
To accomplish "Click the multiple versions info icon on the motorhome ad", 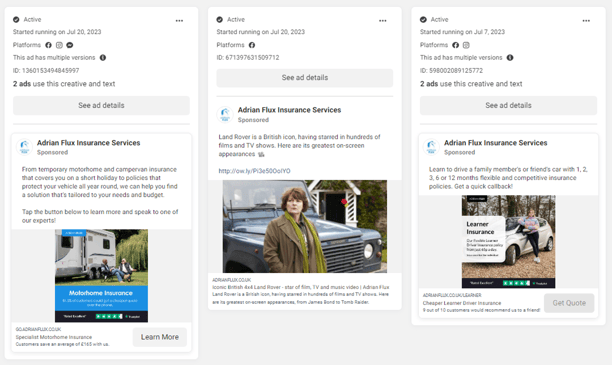I will 103,57.
